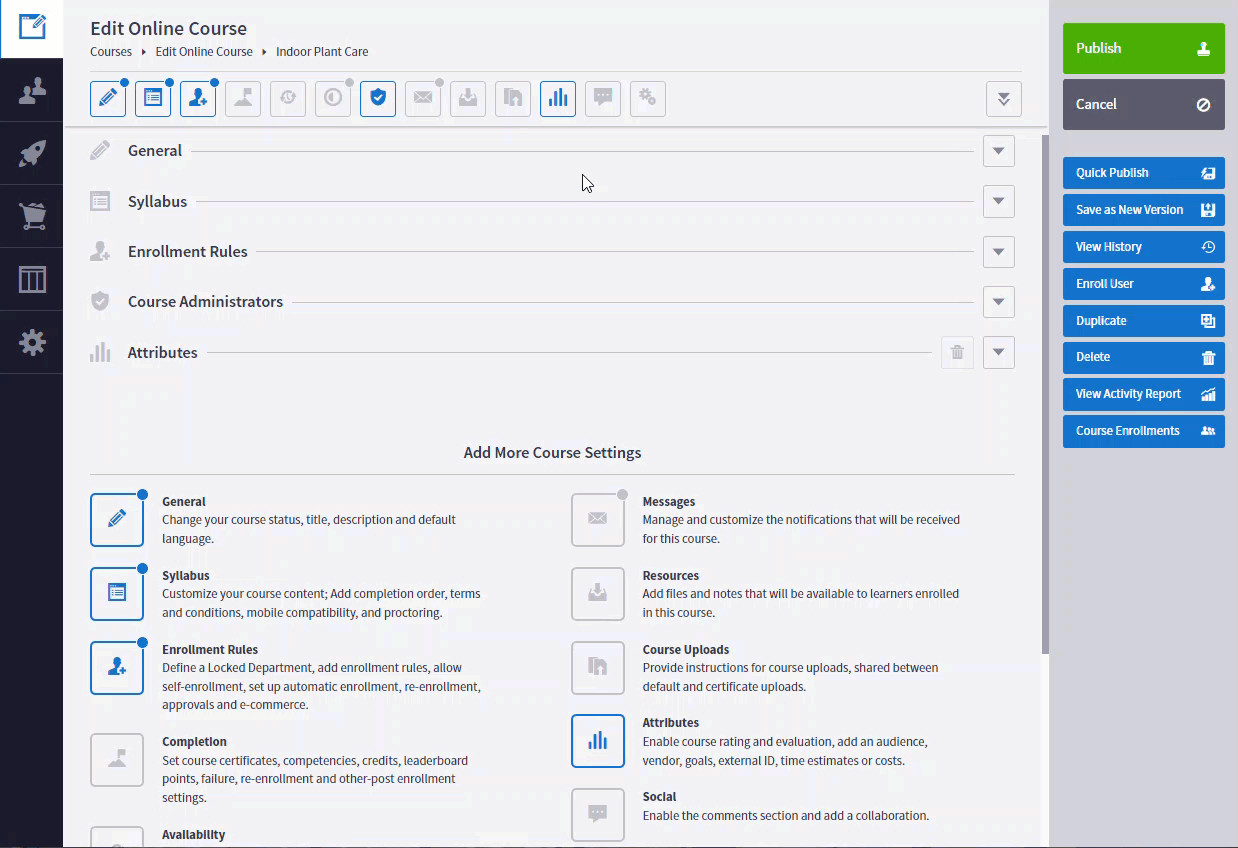Click the Course Uploads icon in the top toolbar
1238x848 pixels.
513,98
